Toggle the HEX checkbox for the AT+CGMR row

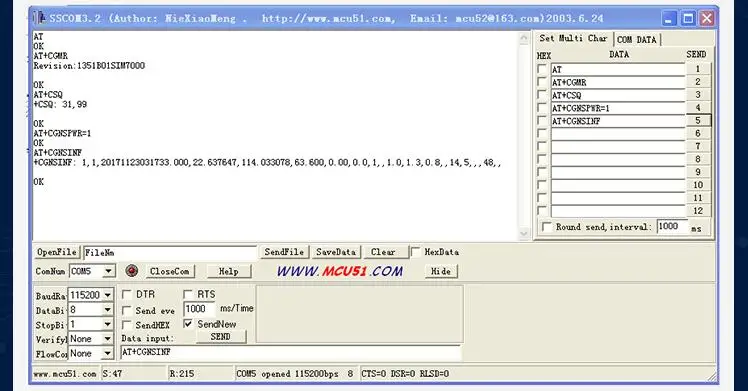click(x=542, y=82)
